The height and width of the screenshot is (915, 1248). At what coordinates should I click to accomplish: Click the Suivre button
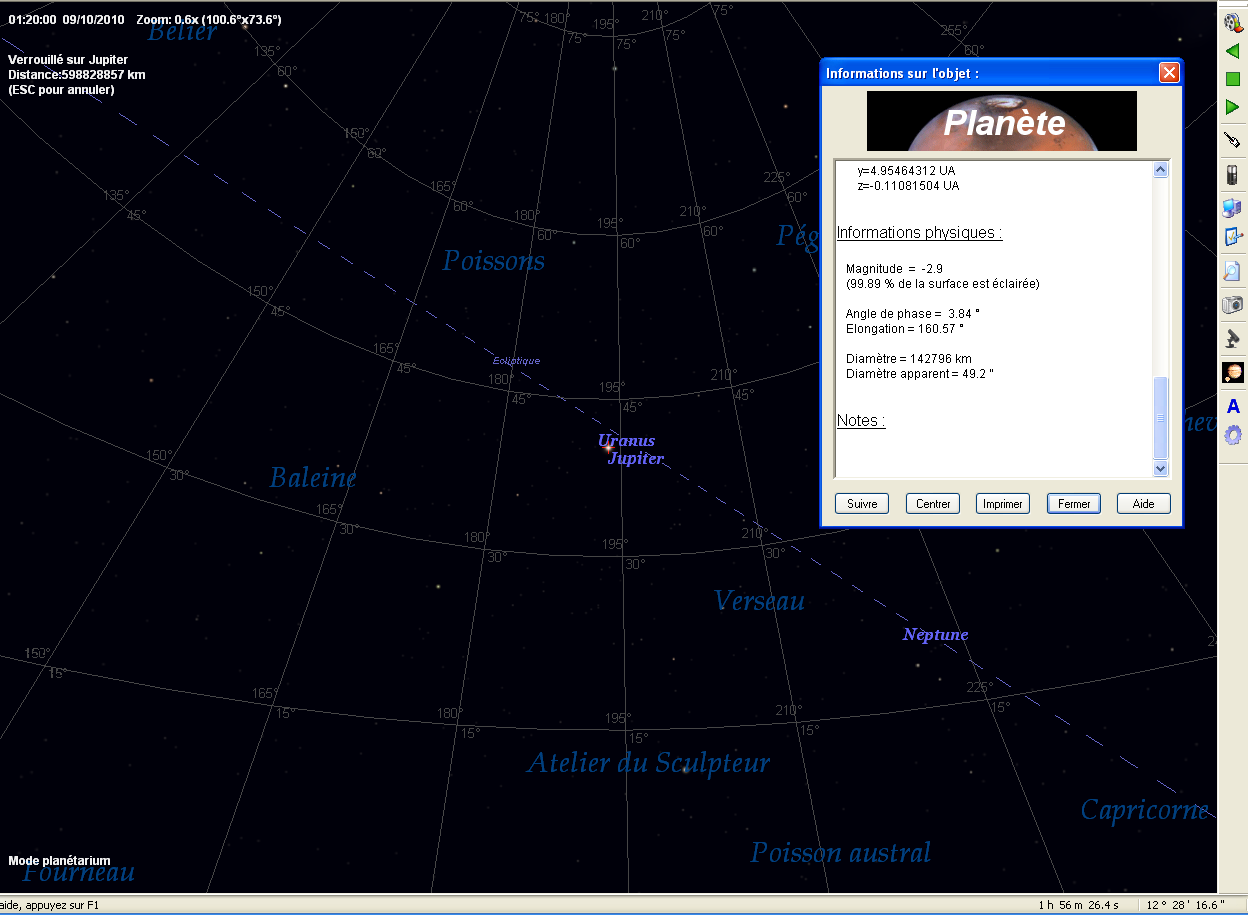(862, 504)
